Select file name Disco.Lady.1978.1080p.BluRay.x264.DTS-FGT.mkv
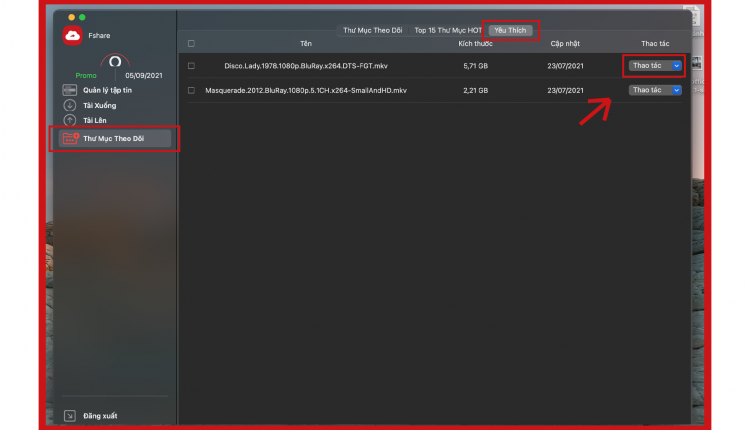This screenshot has width=750, height=430. pos(306,66)
